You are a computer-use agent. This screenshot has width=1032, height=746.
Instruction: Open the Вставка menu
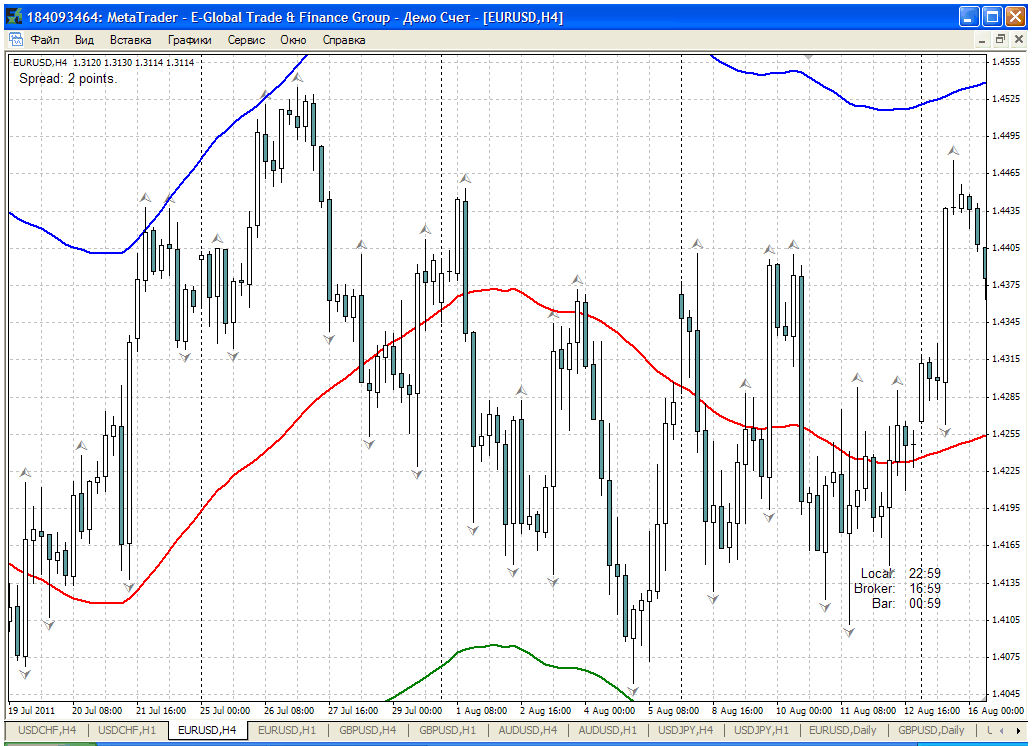(130, 40)
